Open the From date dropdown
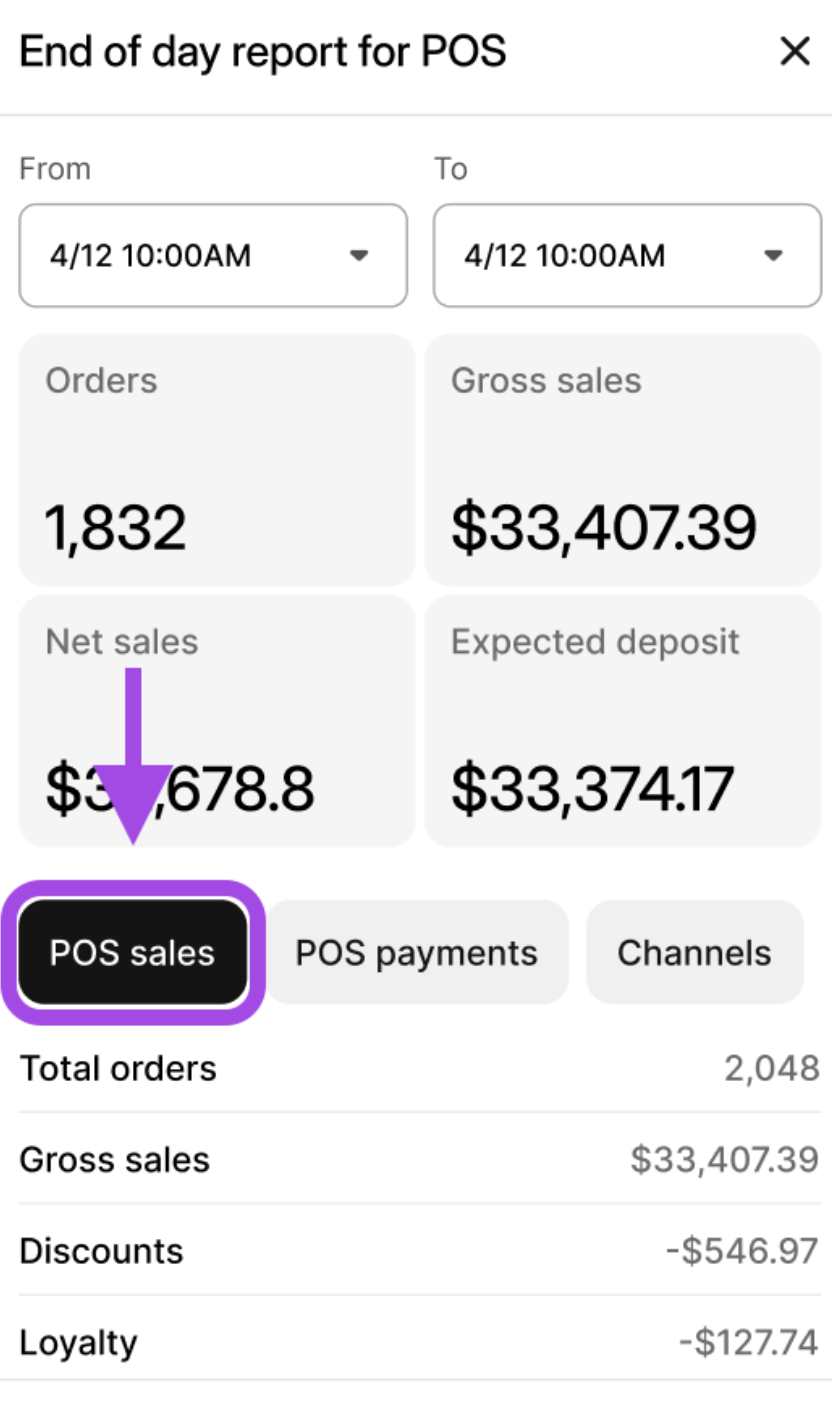 click(x=212, y=256)
